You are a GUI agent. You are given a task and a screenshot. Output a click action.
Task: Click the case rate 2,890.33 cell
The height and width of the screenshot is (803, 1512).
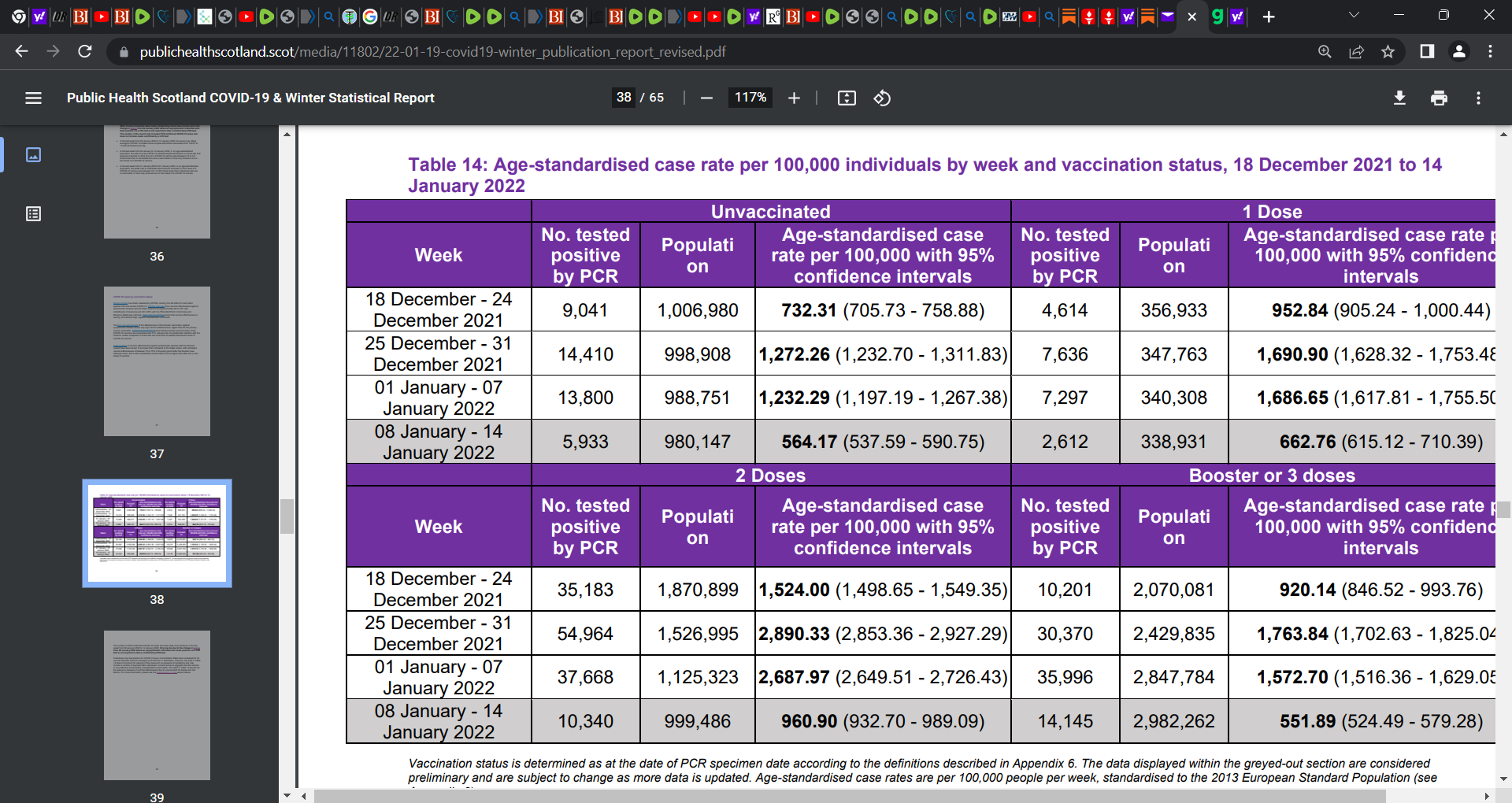click(x=883, y=634)
